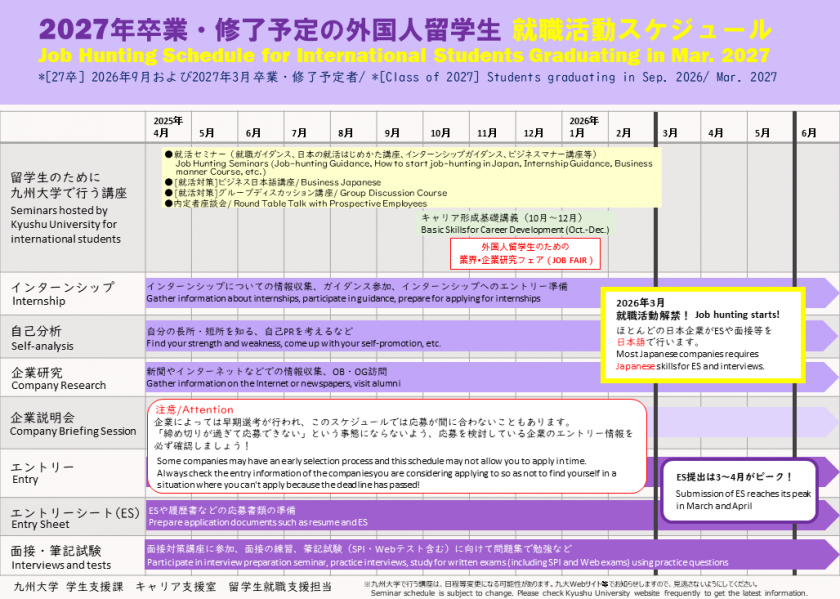Select the 10月 column header
The height and width of the screenshot is (599, 840).
(x=439, y=132)
